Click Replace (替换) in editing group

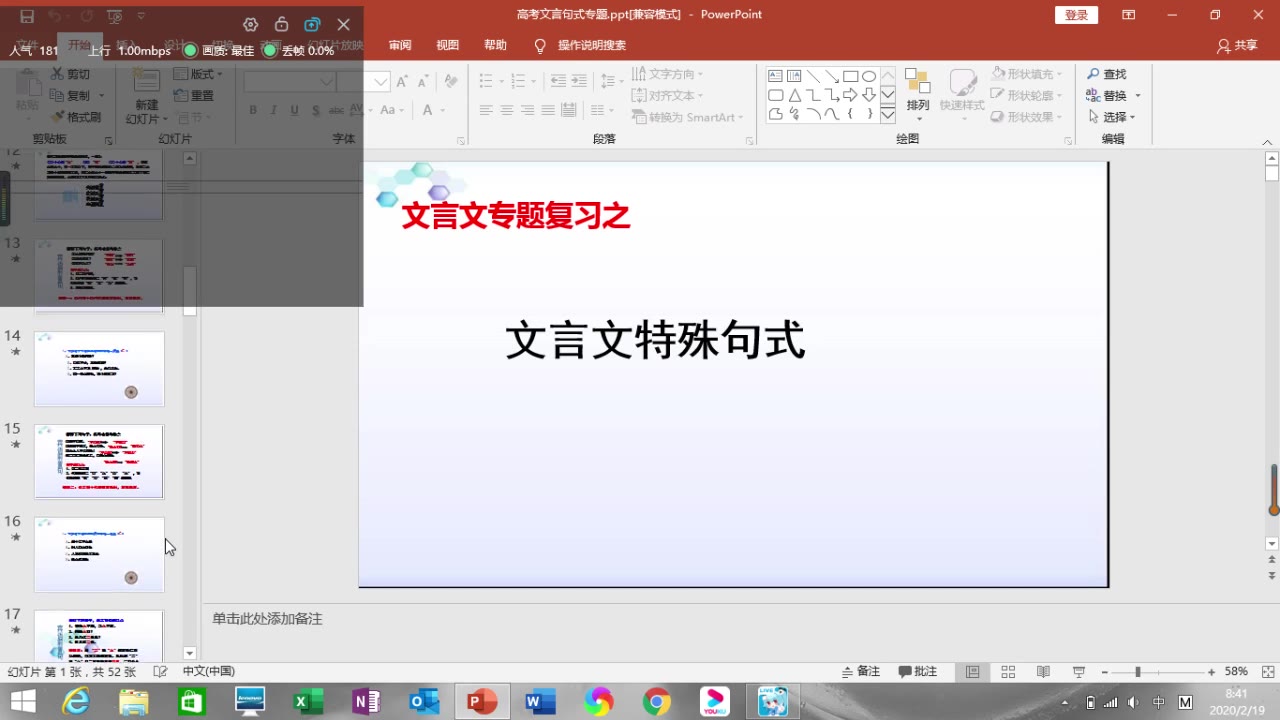point(1113,96)
